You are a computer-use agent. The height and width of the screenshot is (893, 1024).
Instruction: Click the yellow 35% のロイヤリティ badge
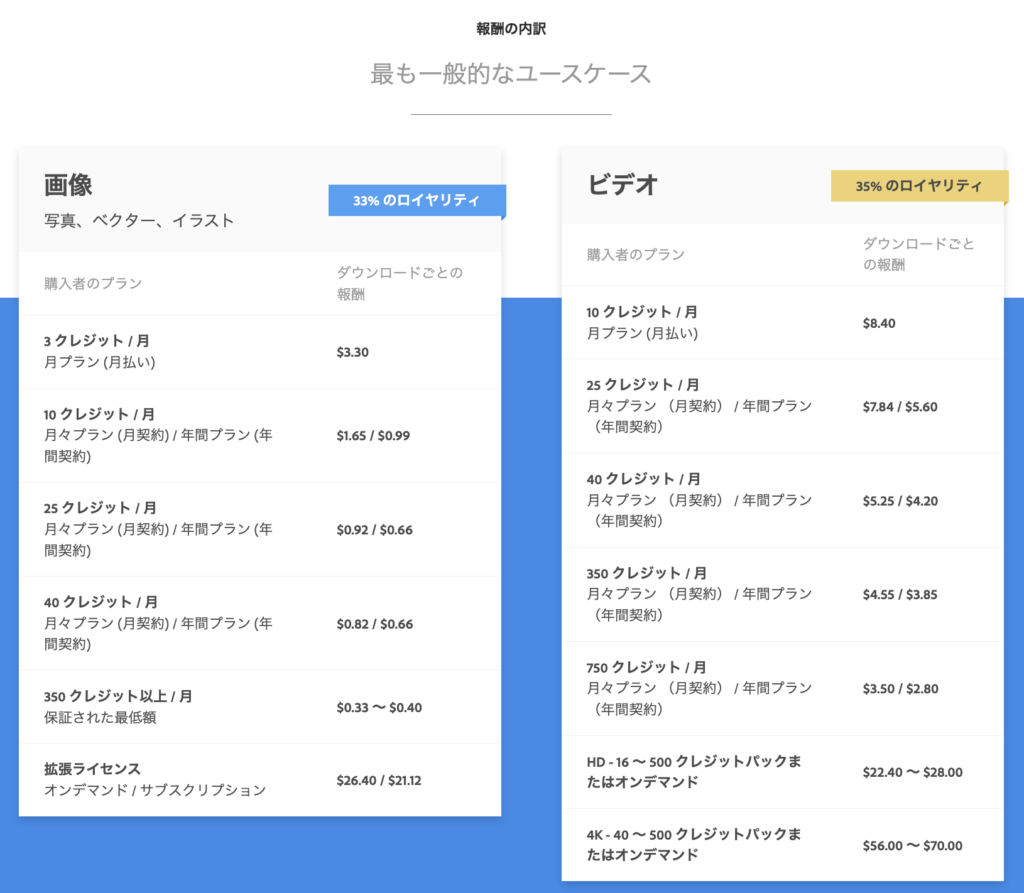point(917,186)
